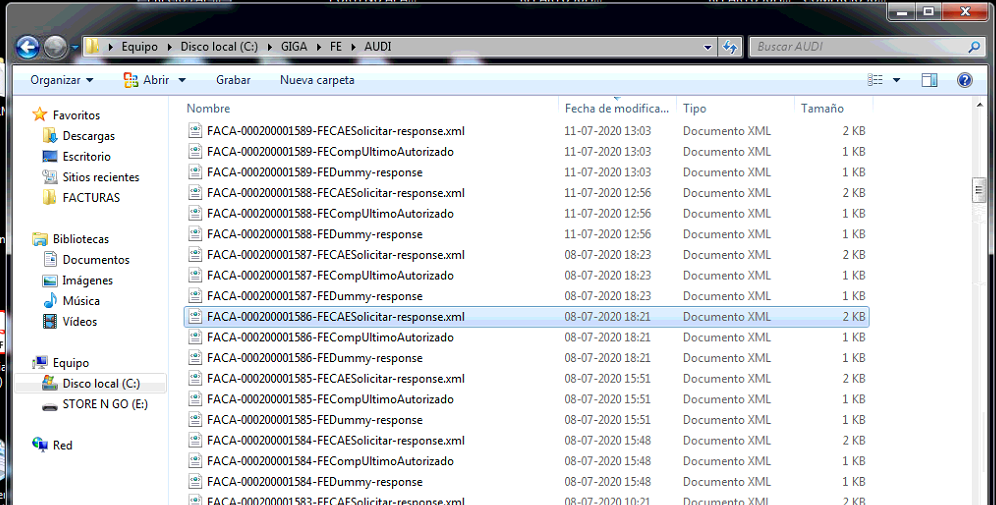Select Red in navigation pane

click(62, 445)
